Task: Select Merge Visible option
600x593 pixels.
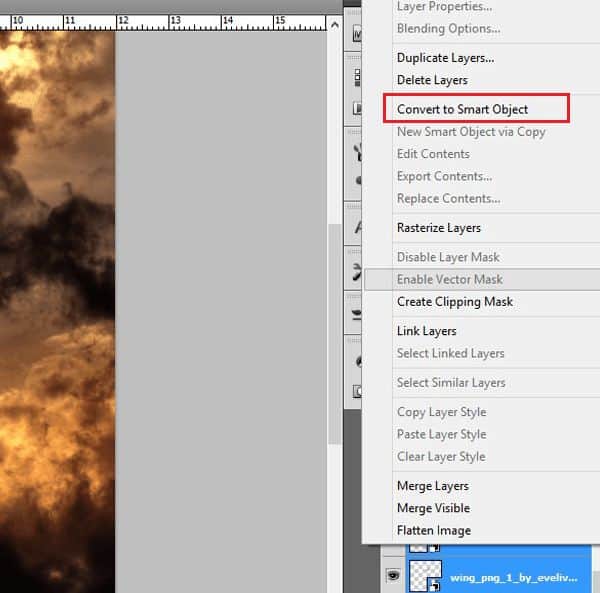Action: click(433, 508)
